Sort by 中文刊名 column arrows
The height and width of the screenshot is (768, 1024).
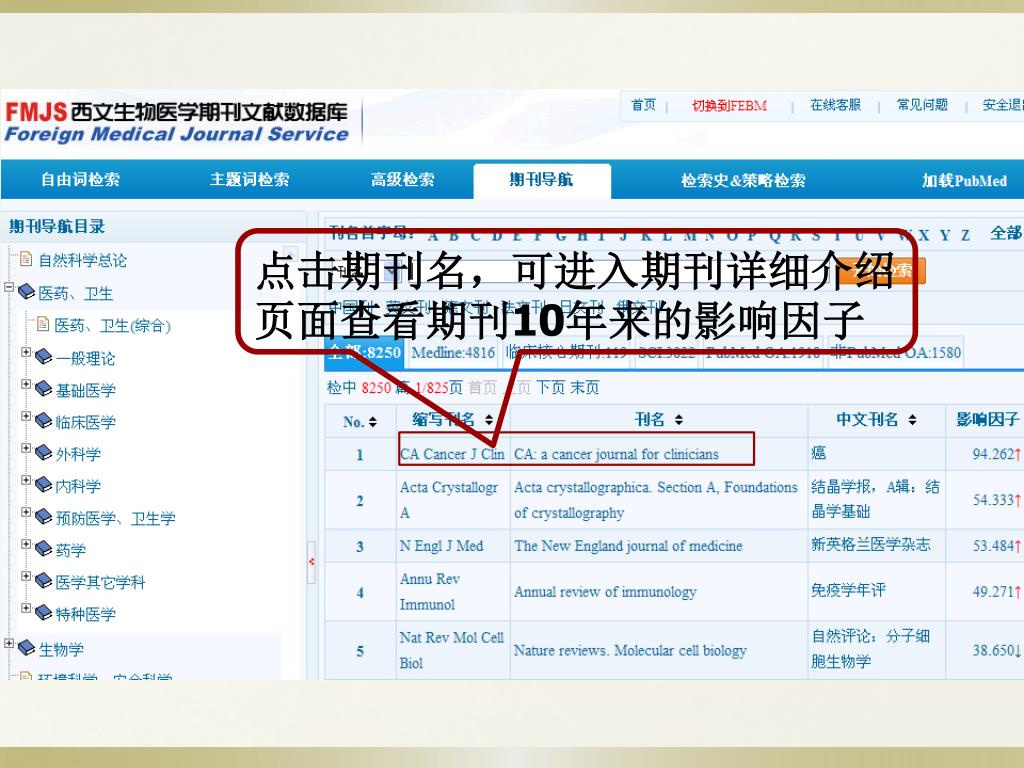point(912,420)
